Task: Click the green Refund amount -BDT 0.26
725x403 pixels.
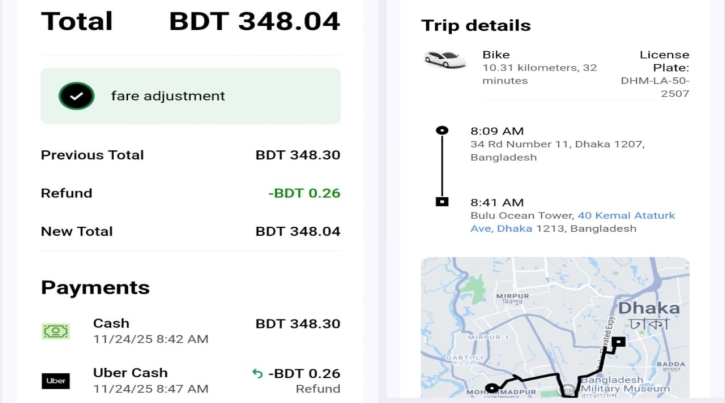Action: (x=304, y=193)
